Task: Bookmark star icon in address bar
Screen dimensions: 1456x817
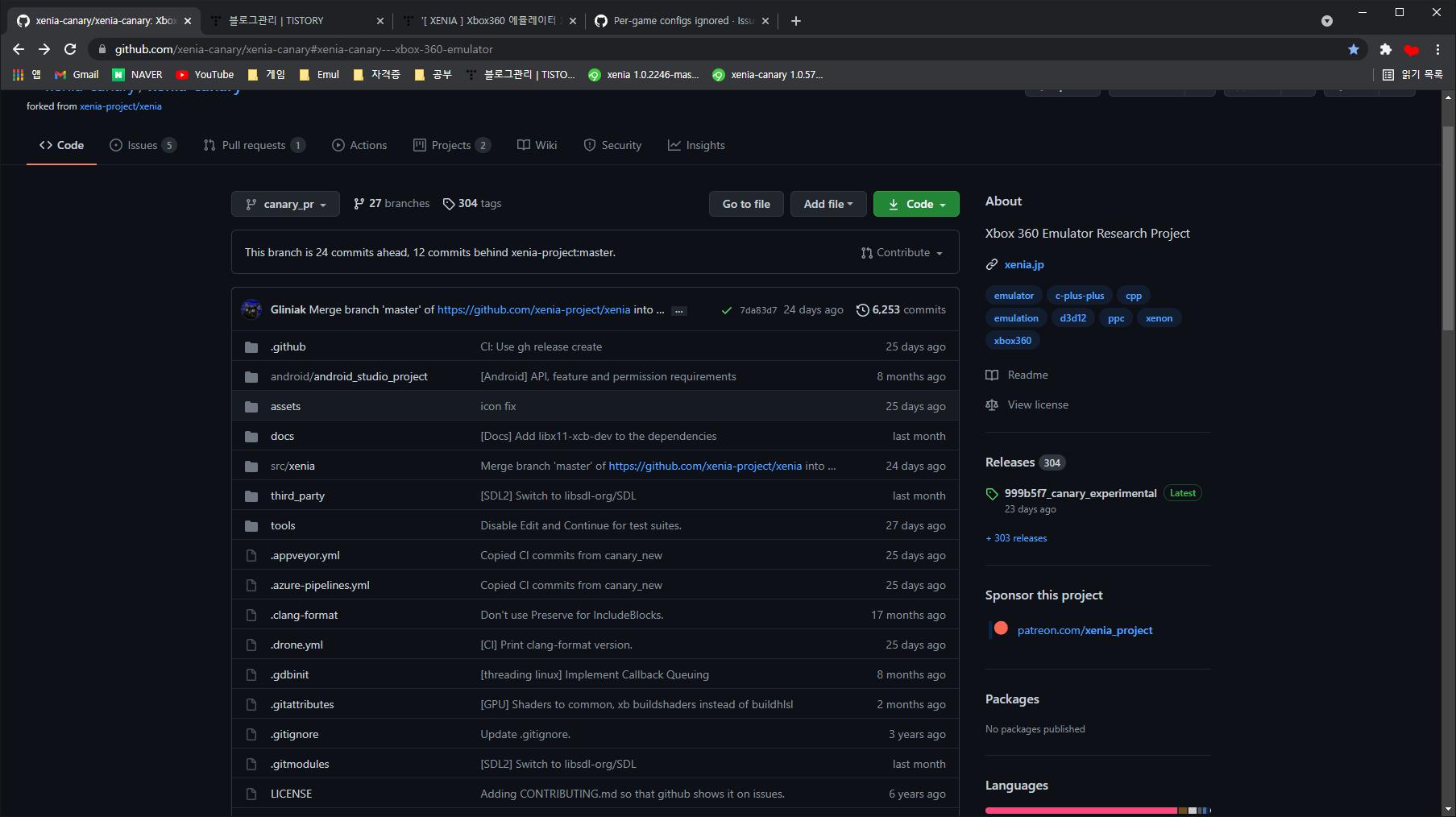Action: 1354,49
